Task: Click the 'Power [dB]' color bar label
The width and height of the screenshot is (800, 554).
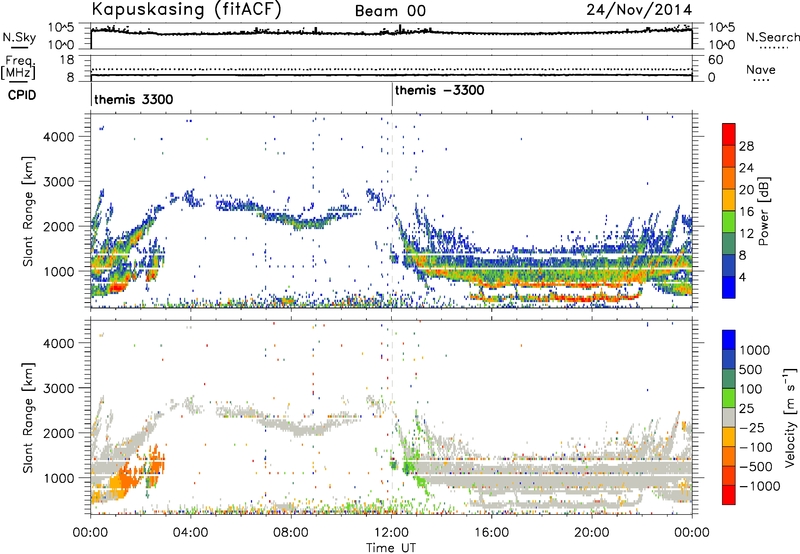Action: pyautogui.click(x=763, y=211)
